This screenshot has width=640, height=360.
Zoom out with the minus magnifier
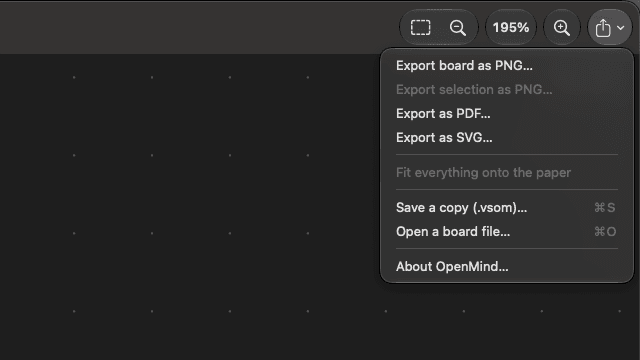pos(458,28)
